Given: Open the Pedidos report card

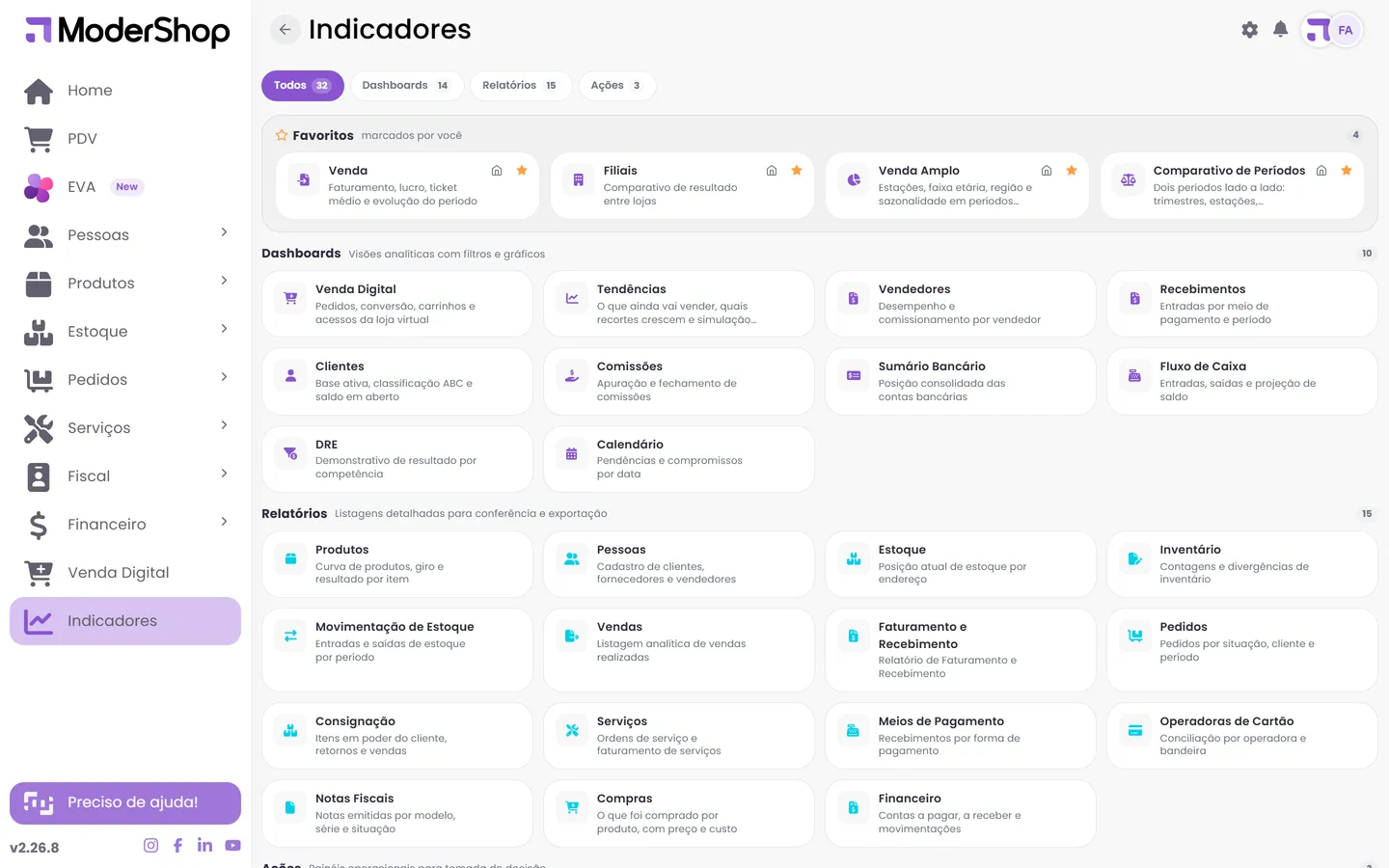Looking at the screenshot, I should [x=1242, y=650].
